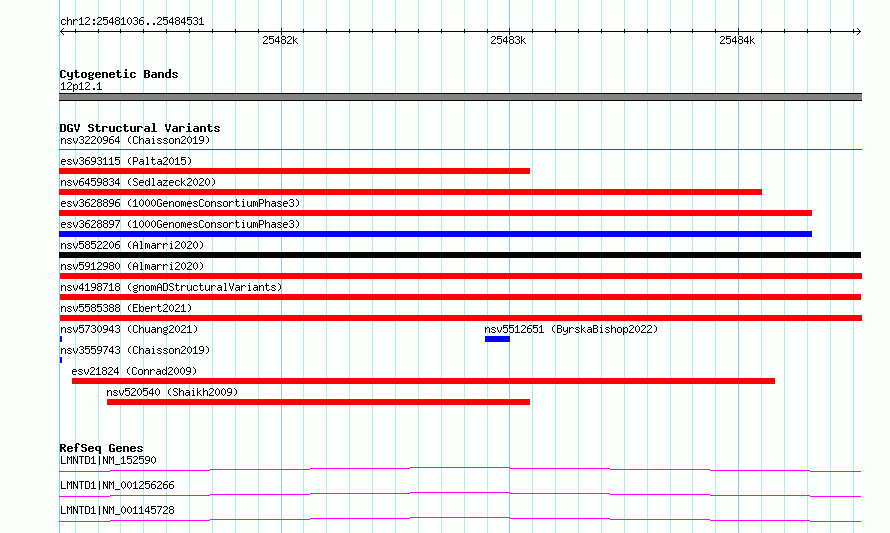The image size is (890, 533).
Task: Select the short blue nsv5512651 variant bar
Action: point(497,339)
